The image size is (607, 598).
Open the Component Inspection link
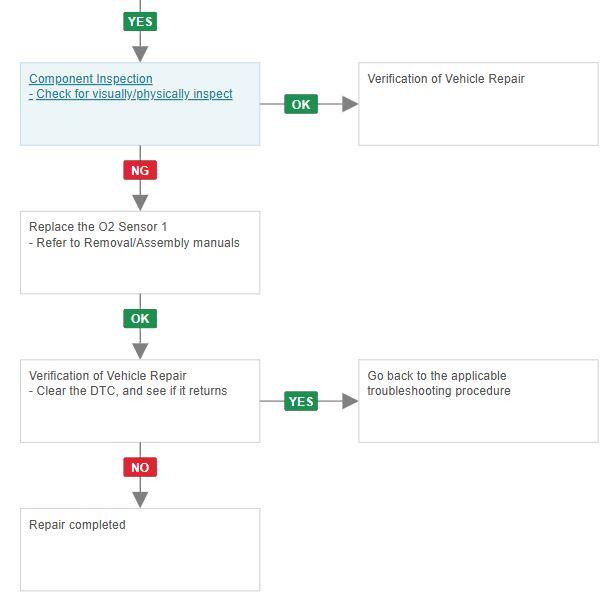91,79
